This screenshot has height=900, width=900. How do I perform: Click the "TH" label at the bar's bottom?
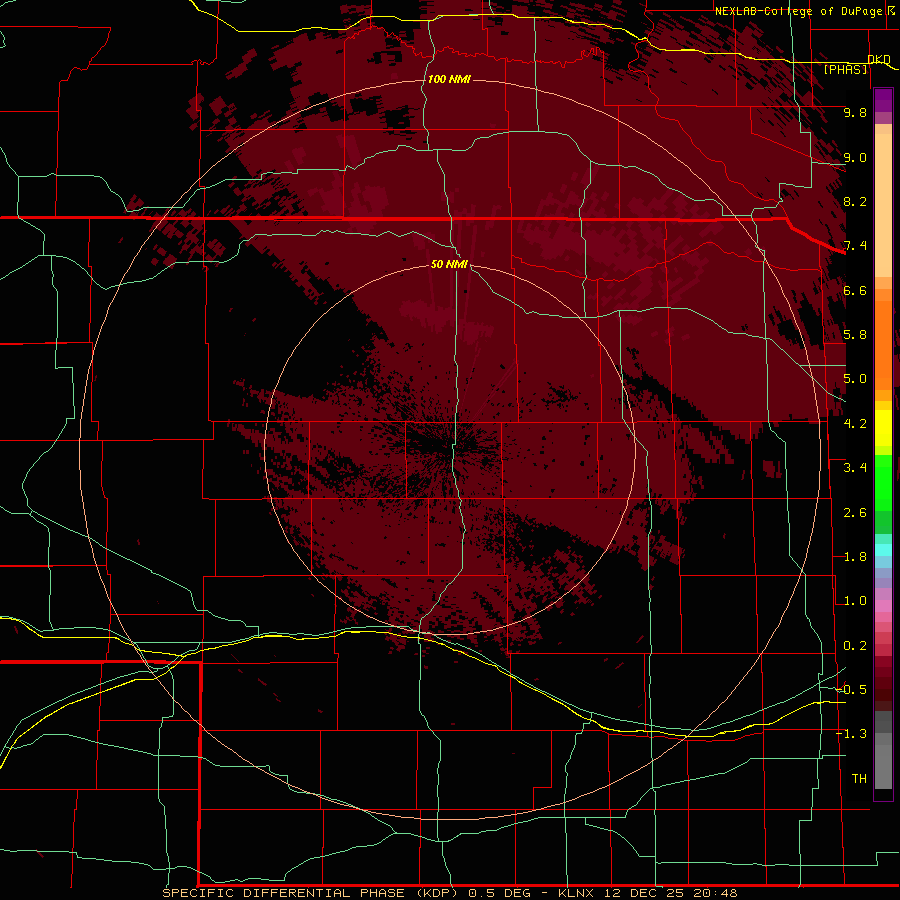pos(859,779)
